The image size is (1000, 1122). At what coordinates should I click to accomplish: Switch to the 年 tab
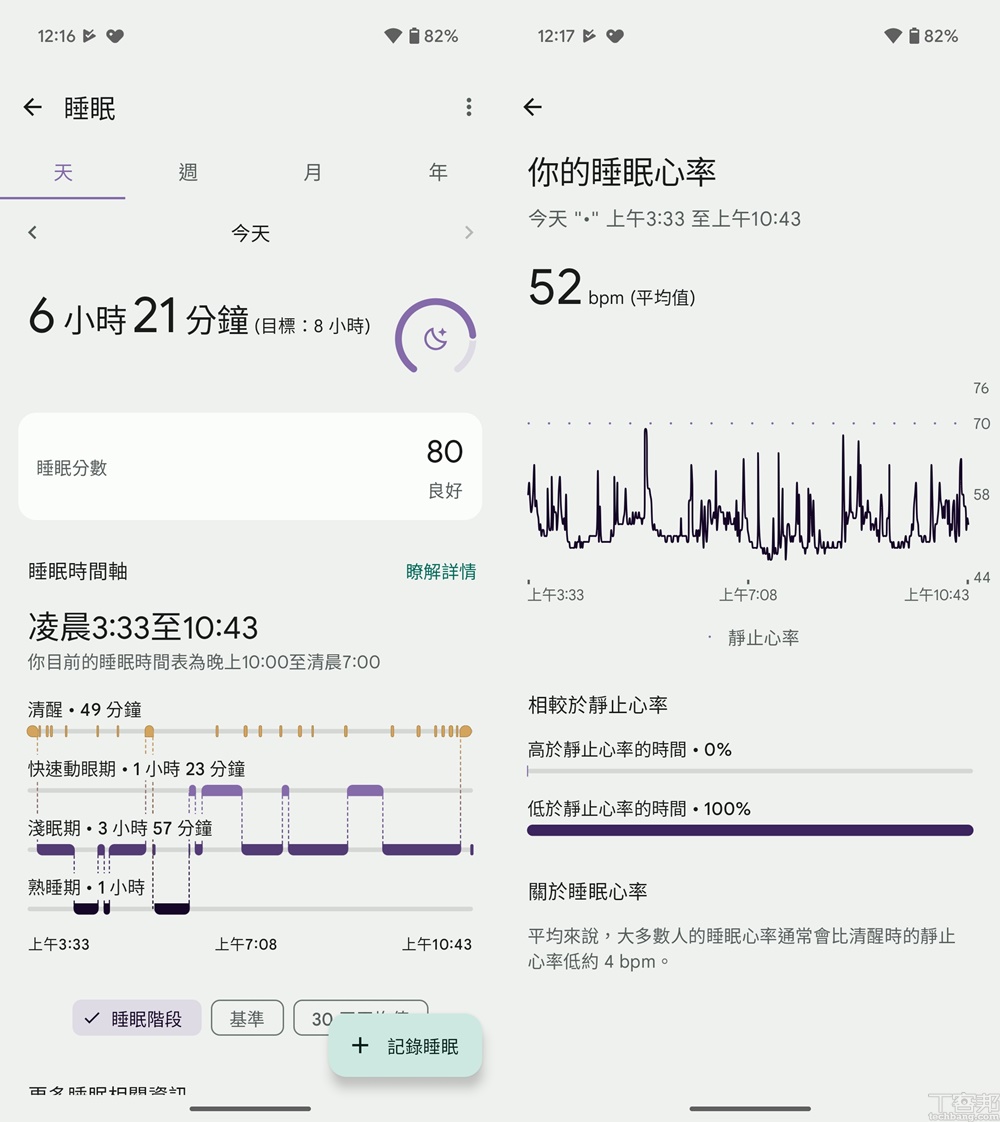438,172
